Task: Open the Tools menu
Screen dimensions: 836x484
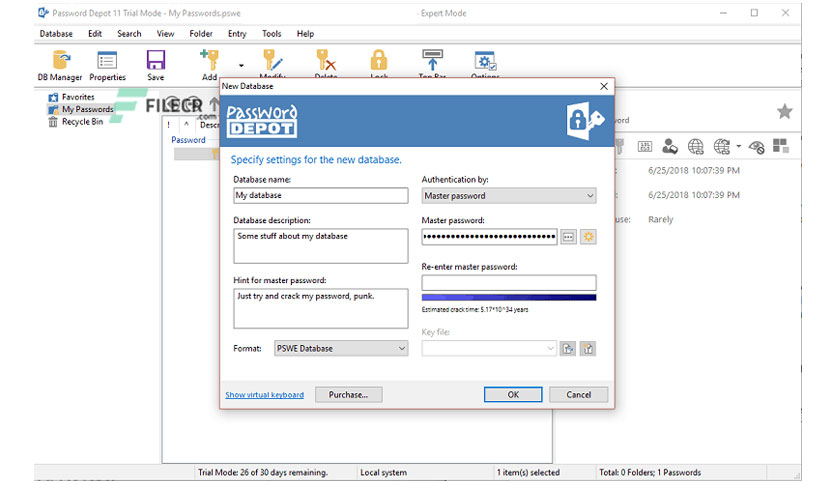Action: coord(271,34)
